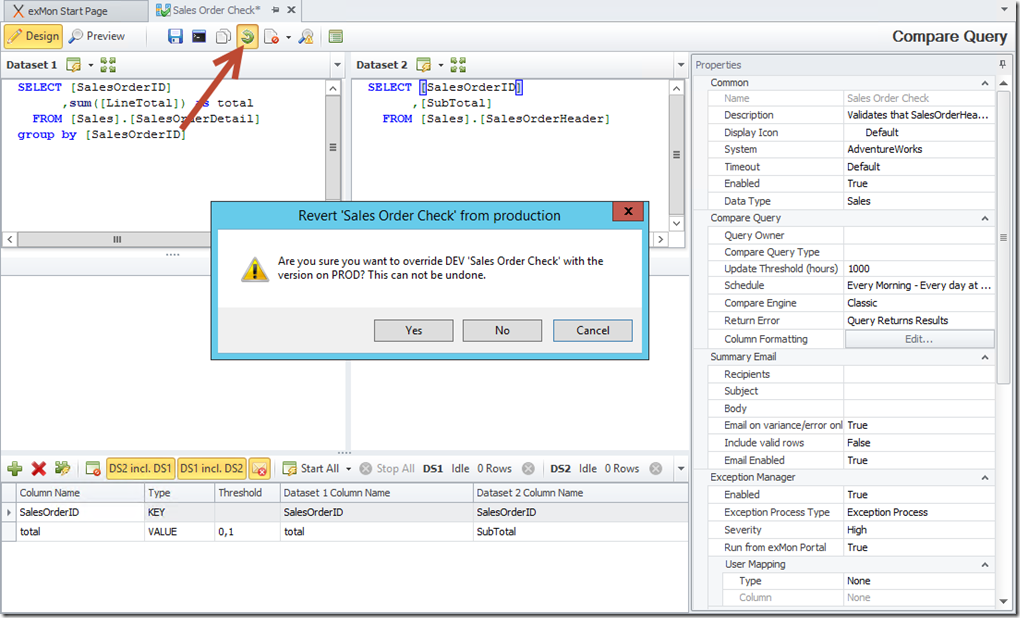Click the Dataset 1 run query icon
This screenshot has width=1020, height=618.
coord(74,65)
